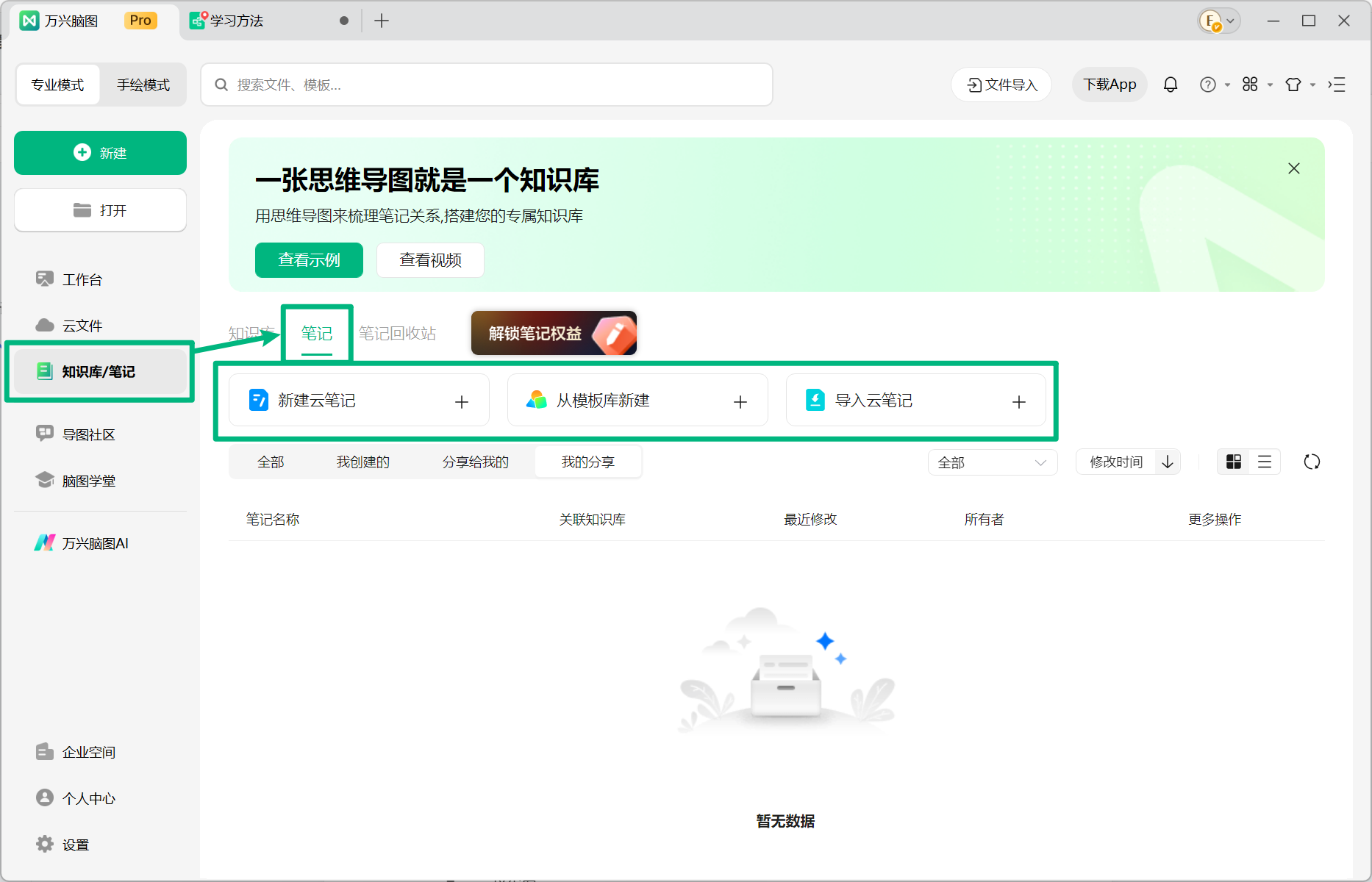The image size is (1372, 882).
Task: Select the 知识库 tab
Action: [251, 334]
